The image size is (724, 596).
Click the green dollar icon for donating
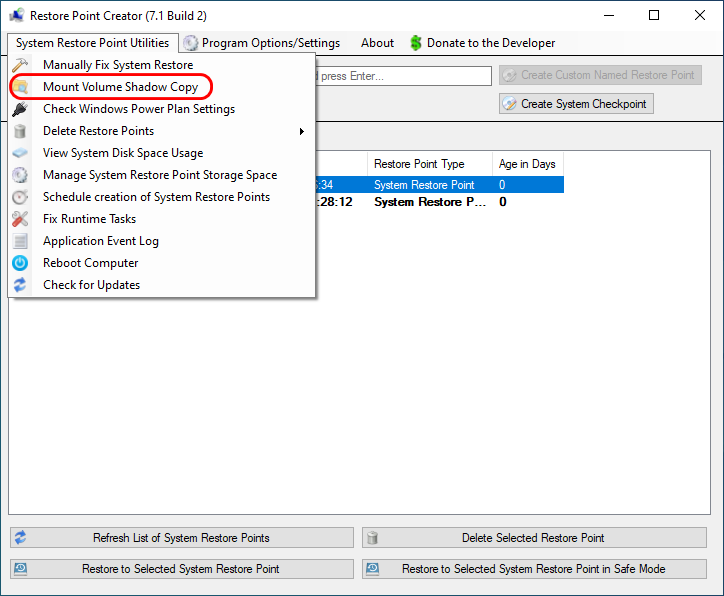pyautogui.click(x=416, y=43)
